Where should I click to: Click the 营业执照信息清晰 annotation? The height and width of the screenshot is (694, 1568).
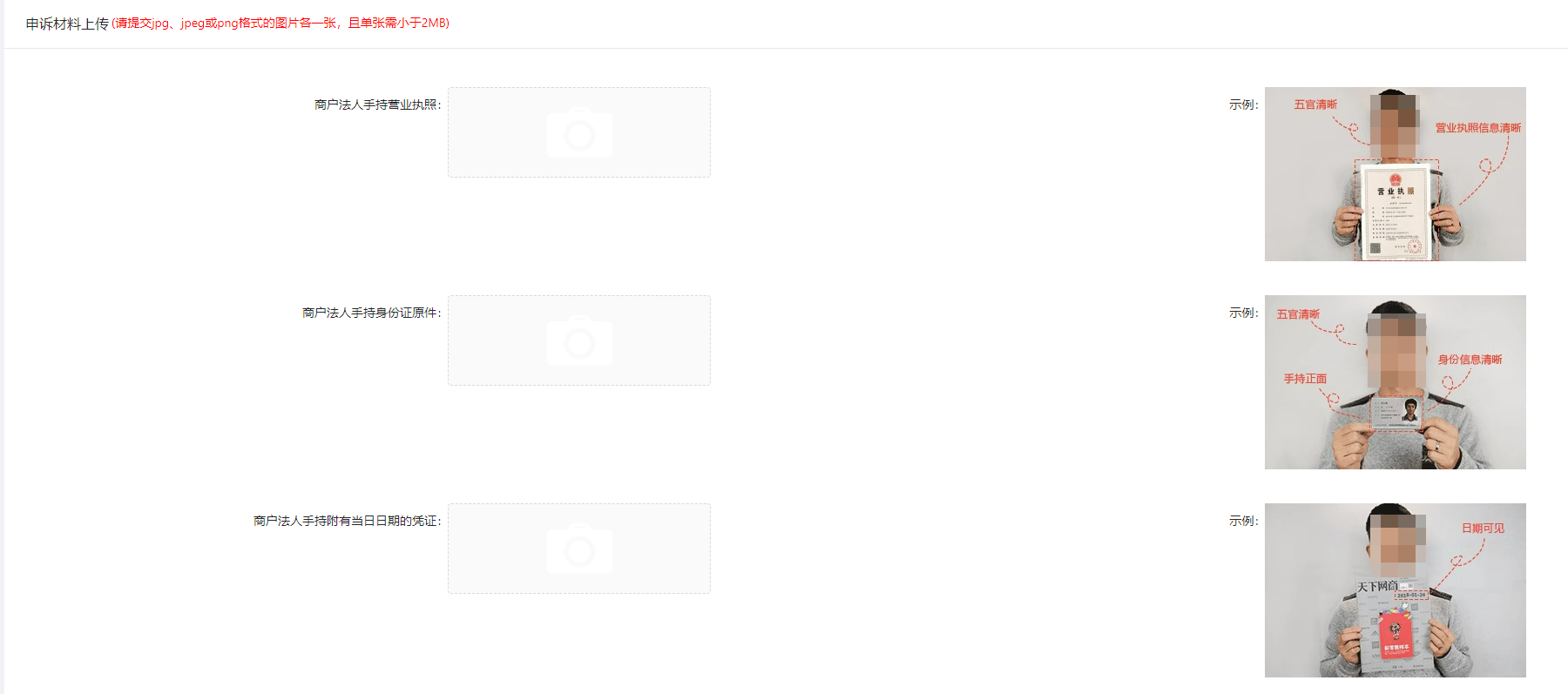tap(1478, 128)
